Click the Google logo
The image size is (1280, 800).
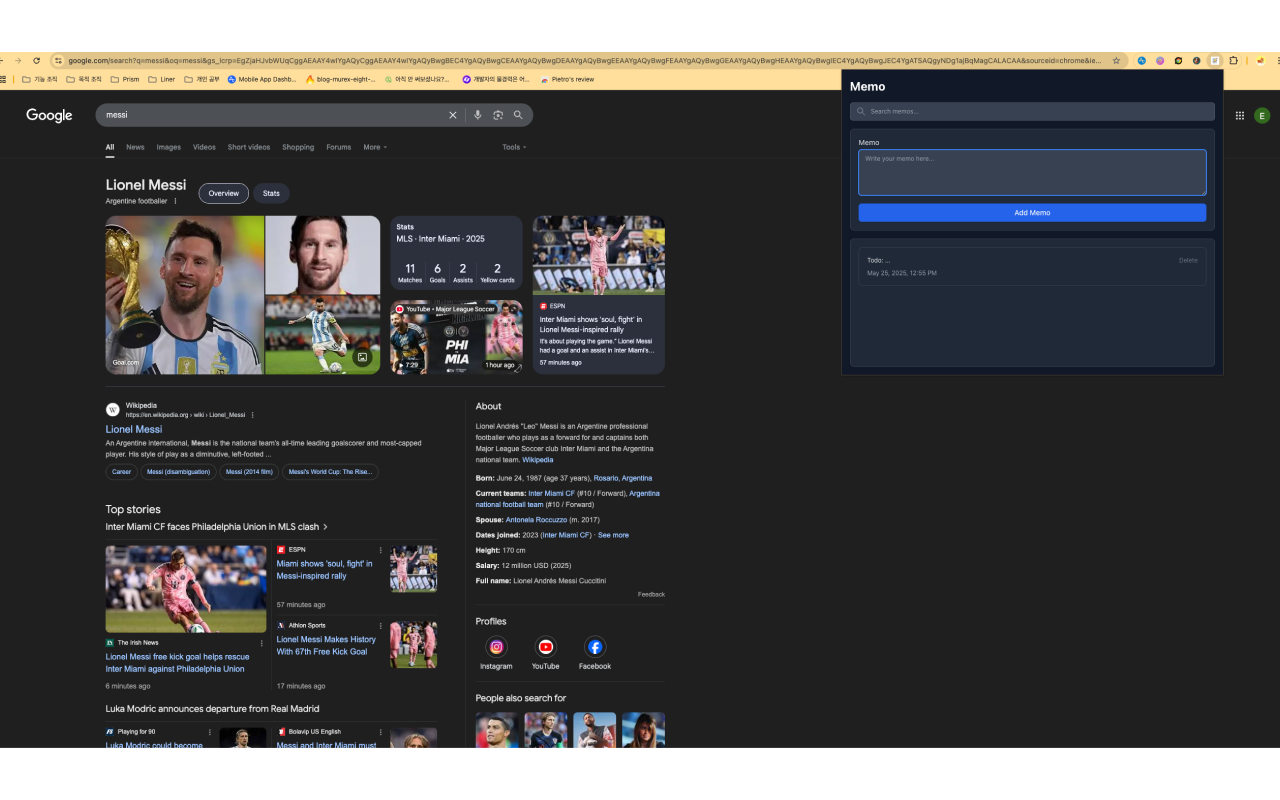click(x=49, y=115)
